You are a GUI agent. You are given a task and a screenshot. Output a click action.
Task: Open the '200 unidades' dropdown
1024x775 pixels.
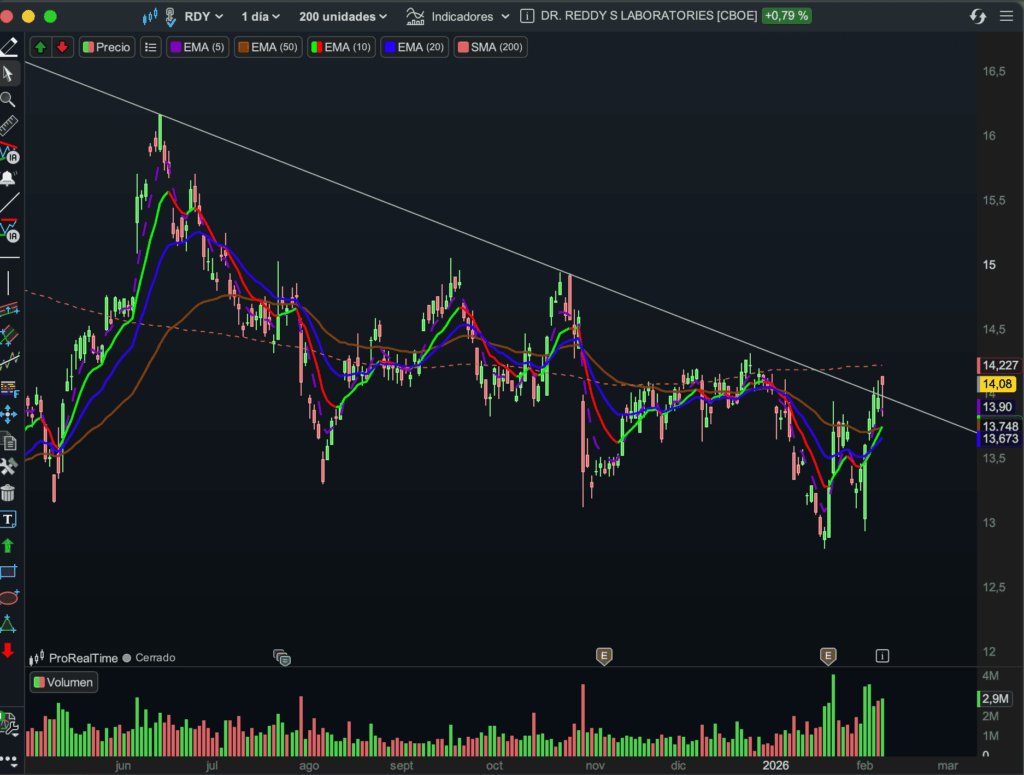pos(343,16)
